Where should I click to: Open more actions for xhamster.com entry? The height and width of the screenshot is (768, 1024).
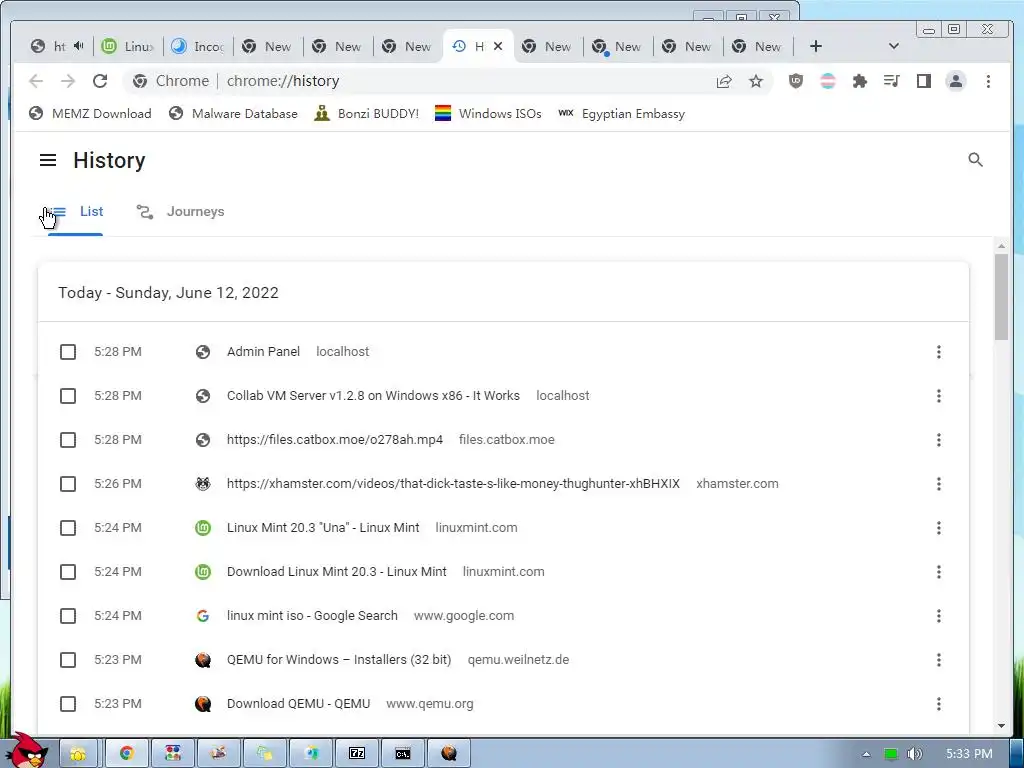click(938, 484)
